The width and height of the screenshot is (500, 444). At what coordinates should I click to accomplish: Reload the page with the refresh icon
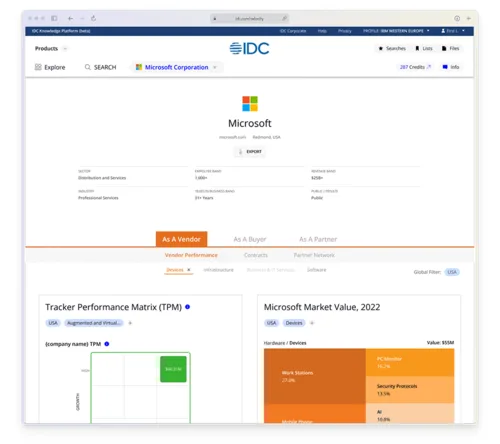coord(93,18)
